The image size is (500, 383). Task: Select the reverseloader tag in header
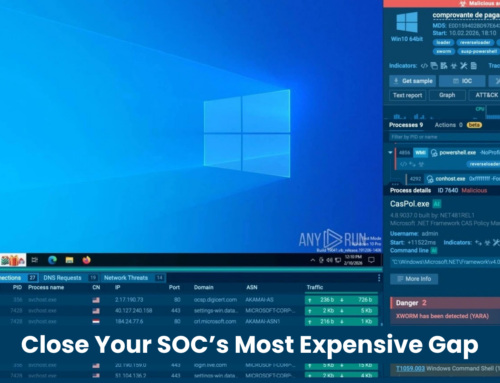point(475,42)
